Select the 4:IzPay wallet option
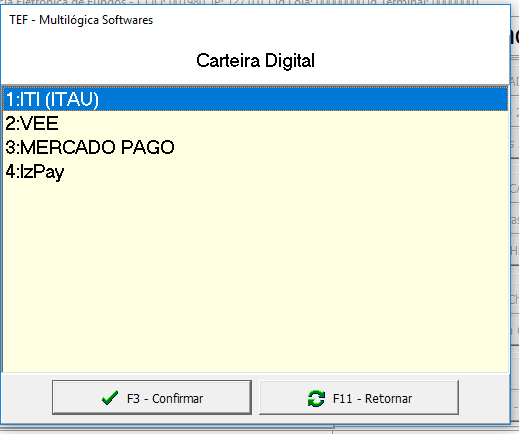Viewport: 519px width, 434px height. 255,172
